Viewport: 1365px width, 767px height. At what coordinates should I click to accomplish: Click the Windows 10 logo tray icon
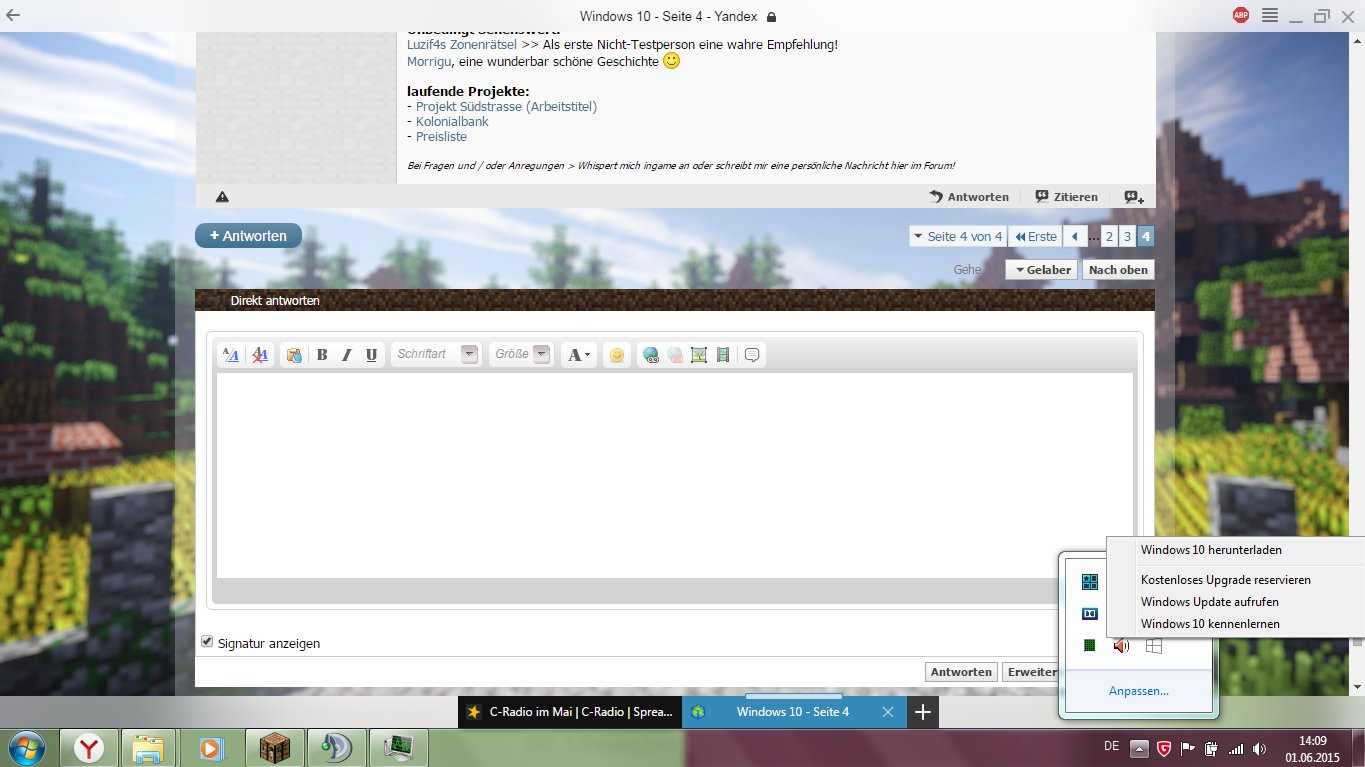[x=1154, y=646]
